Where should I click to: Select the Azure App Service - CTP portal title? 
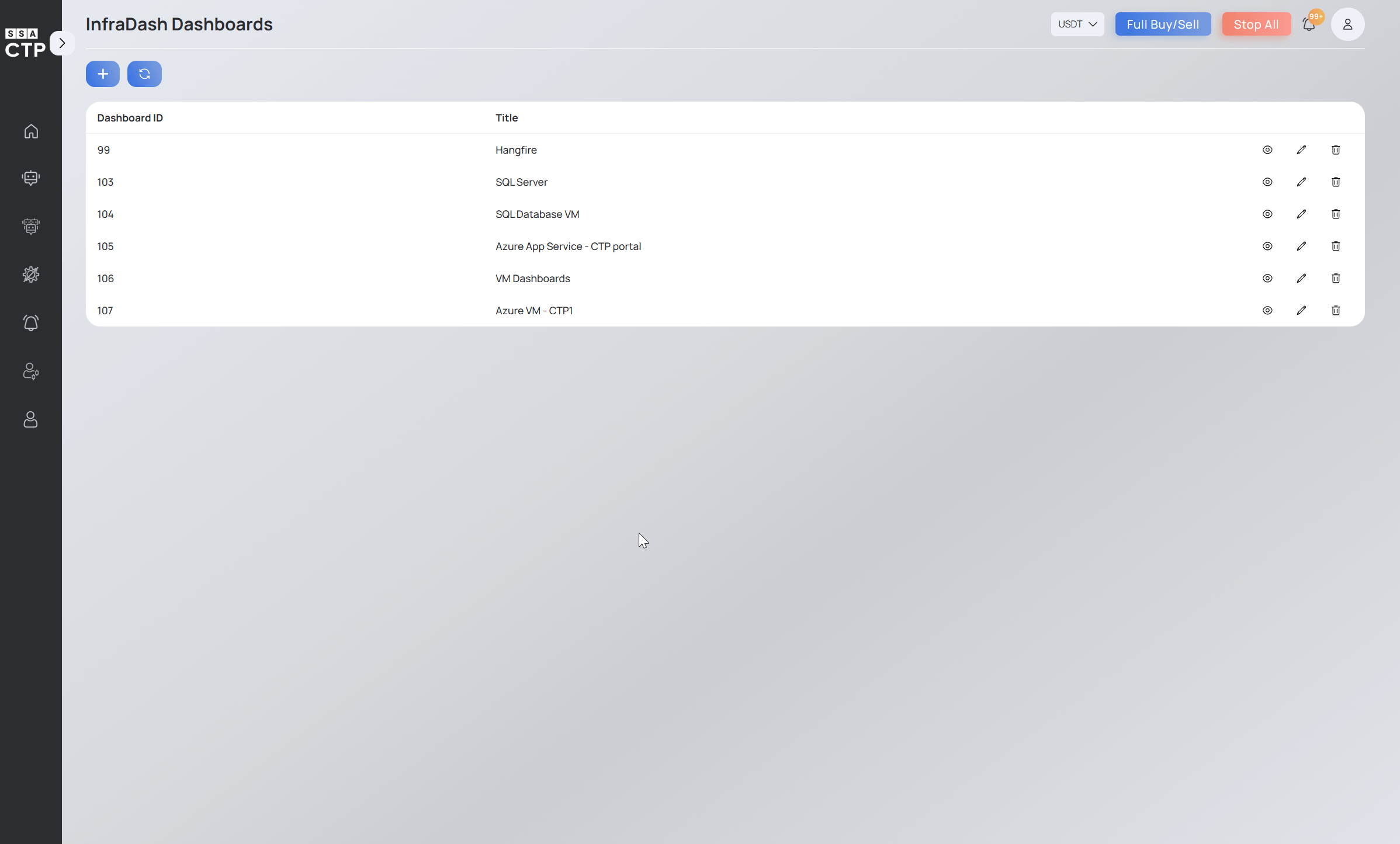[x=568, y=246]
